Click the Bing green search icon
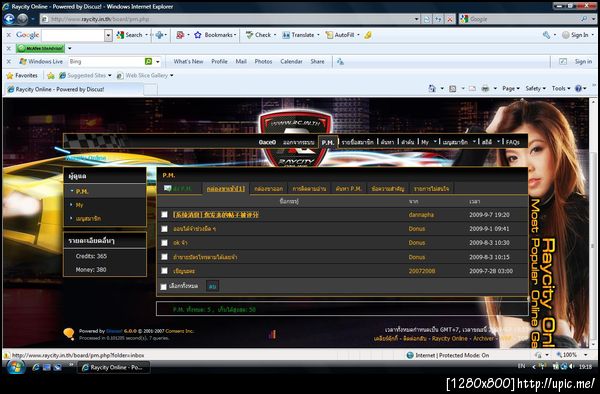This screenshot has height=394, width=600. [148, 61]
